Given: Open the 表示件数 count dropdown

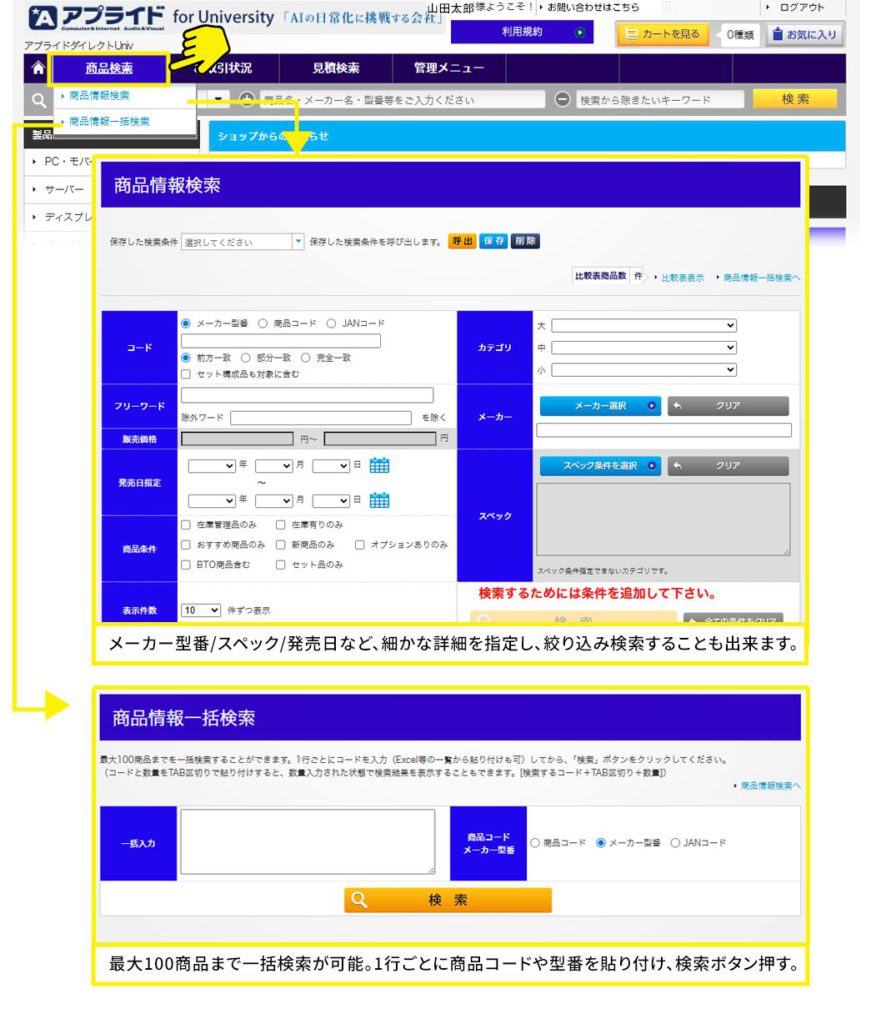Looking at the screenshot, I should (201, 610).
